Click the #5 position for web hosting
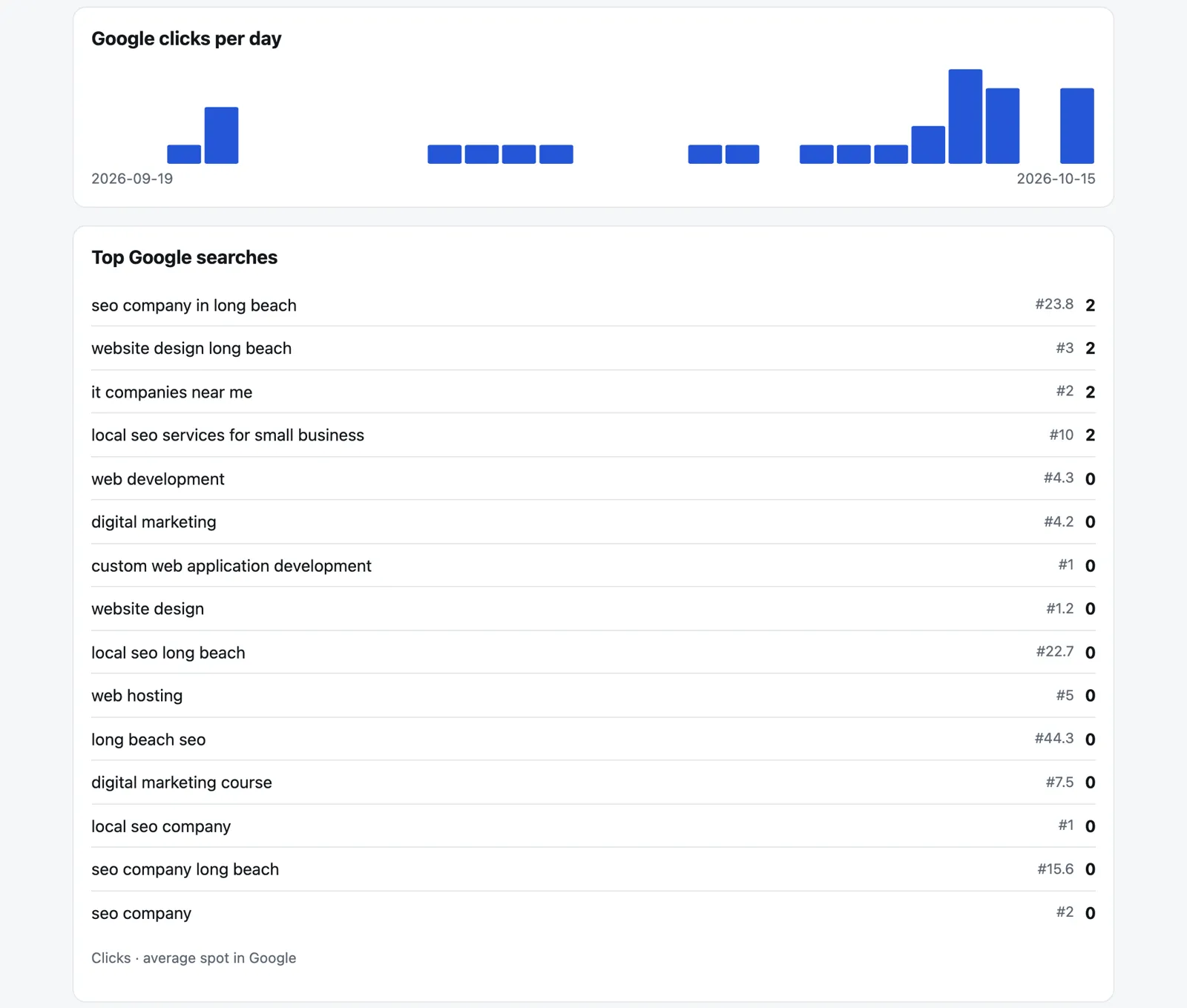 coord(1065,695)
